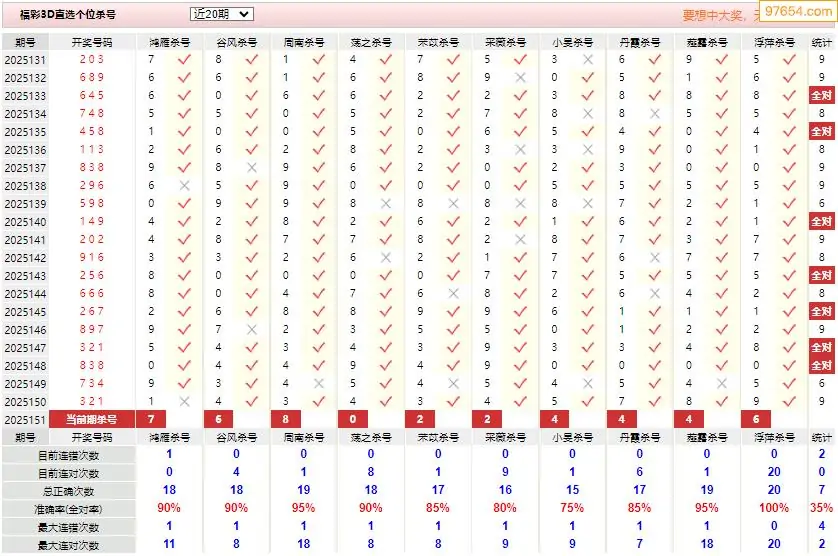
Task: Select the 总正确次数 row label
Action: pos(68,491)
